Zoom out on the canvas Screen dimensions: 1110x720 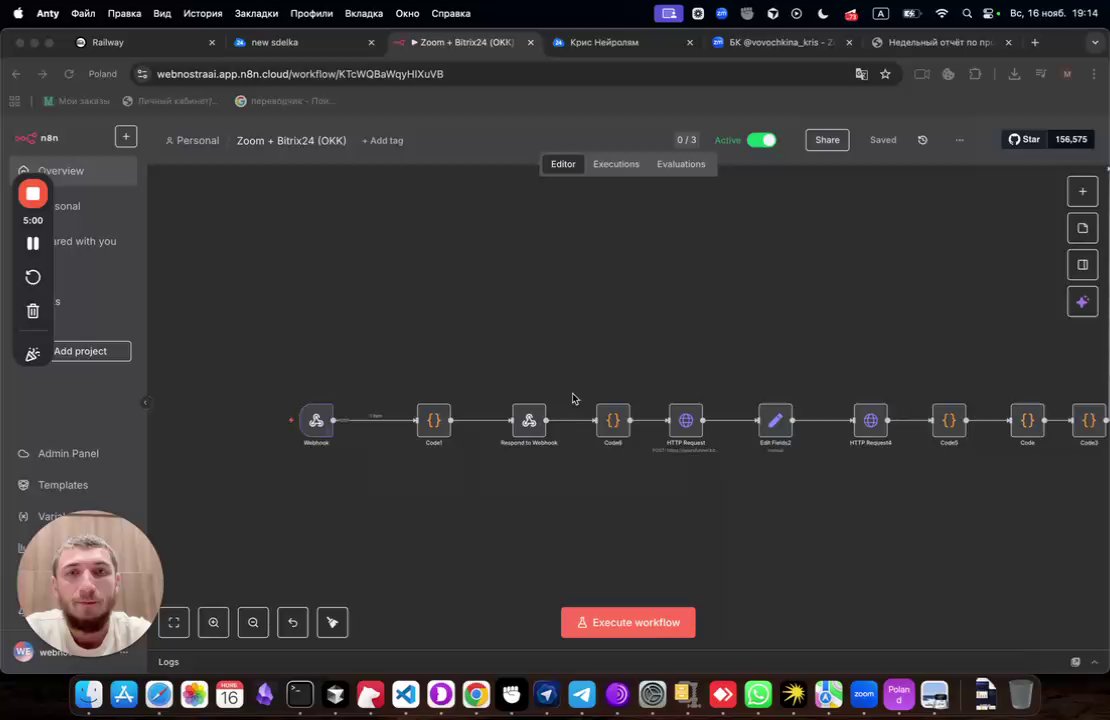(253, 622)
